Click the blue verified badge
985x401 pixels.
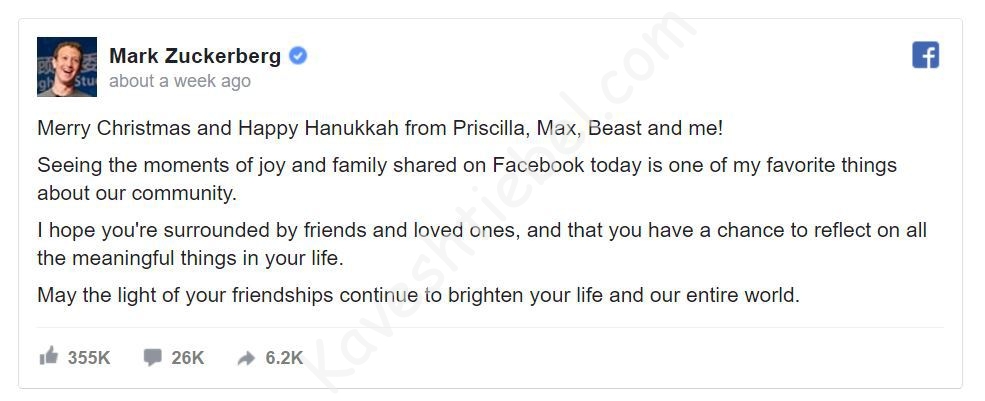click(298, 56)
